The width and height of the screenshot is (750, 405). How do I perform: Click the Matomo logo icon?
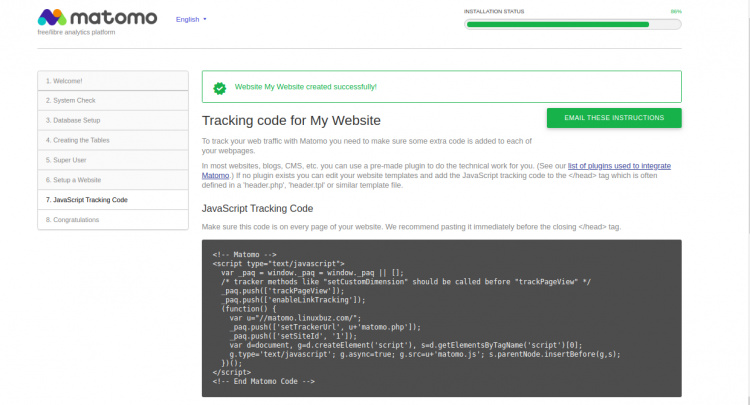[x=52, y=18]
